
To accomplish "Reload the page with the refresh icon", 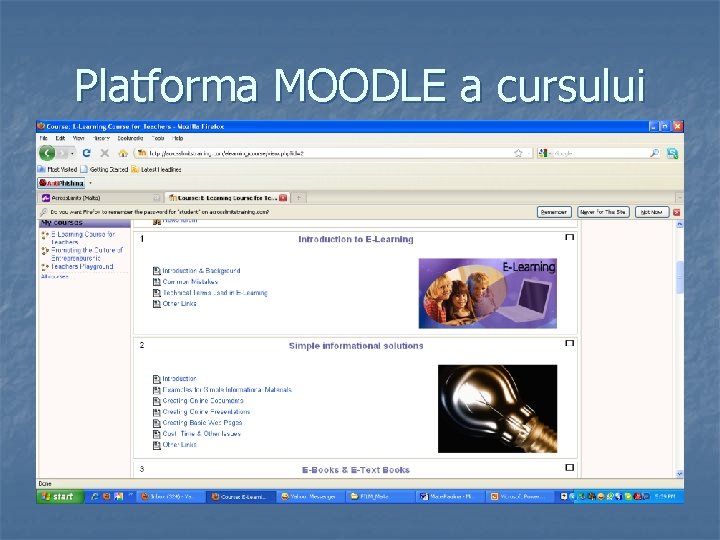I will (x=86, y=153).
